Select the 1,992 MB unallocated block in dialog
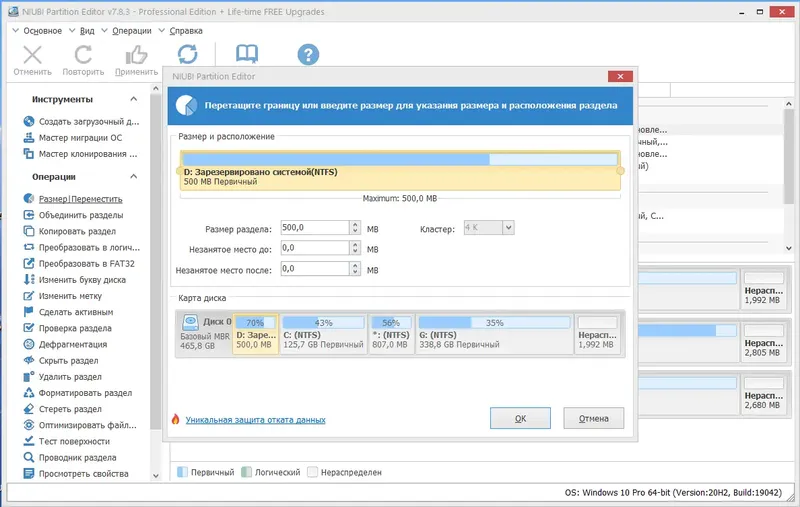 click(597, 334)
